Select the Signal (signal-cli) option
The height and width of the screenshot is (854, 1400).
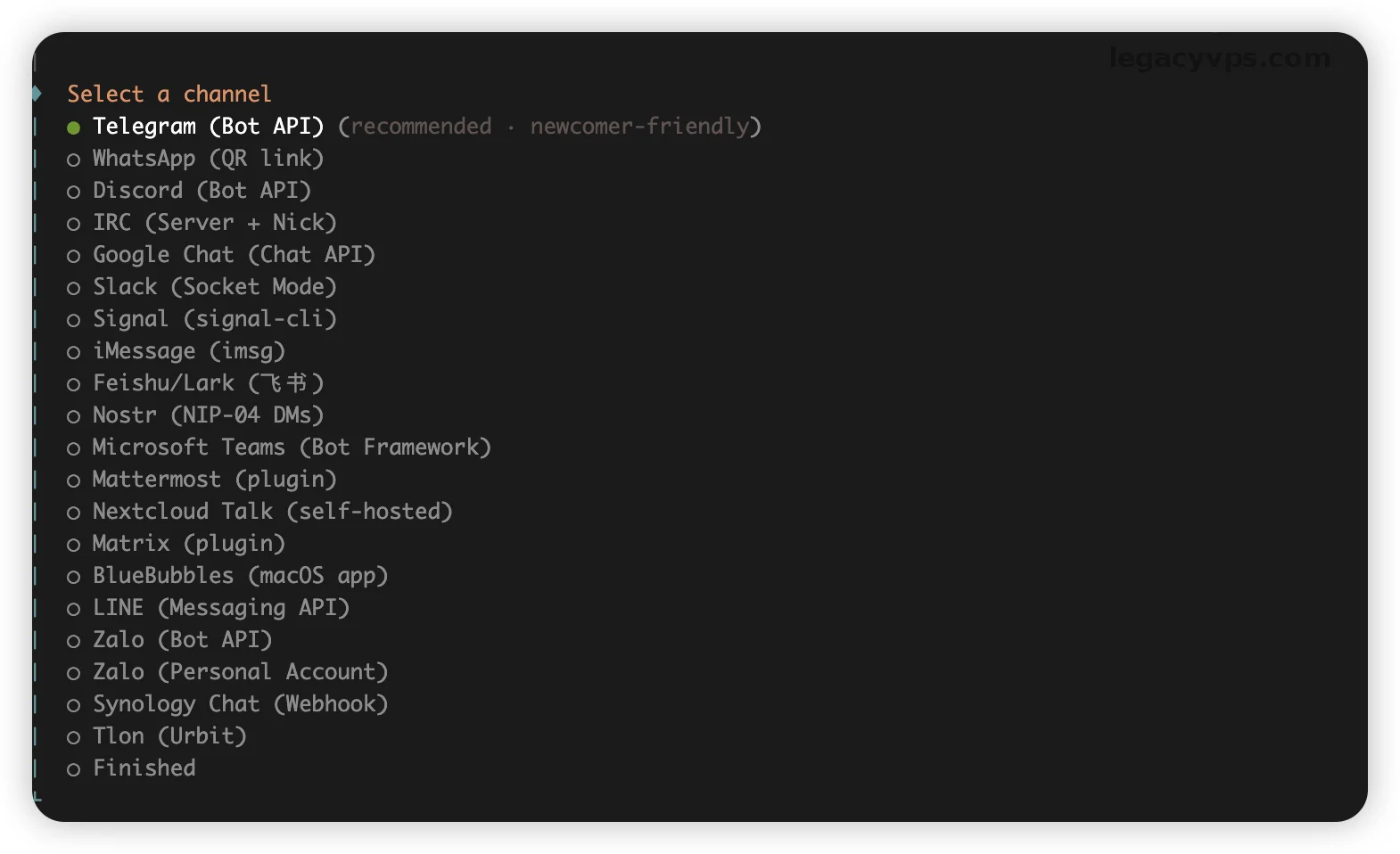pos(214,319)
